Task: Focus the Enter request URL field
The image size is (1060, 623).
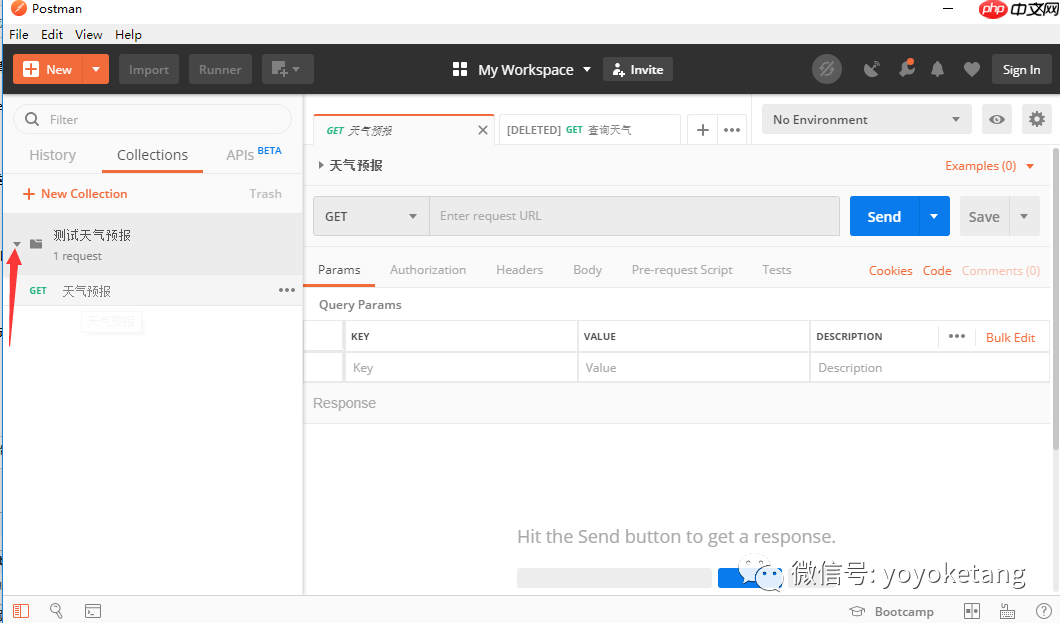Action: (x=634, y=216)
